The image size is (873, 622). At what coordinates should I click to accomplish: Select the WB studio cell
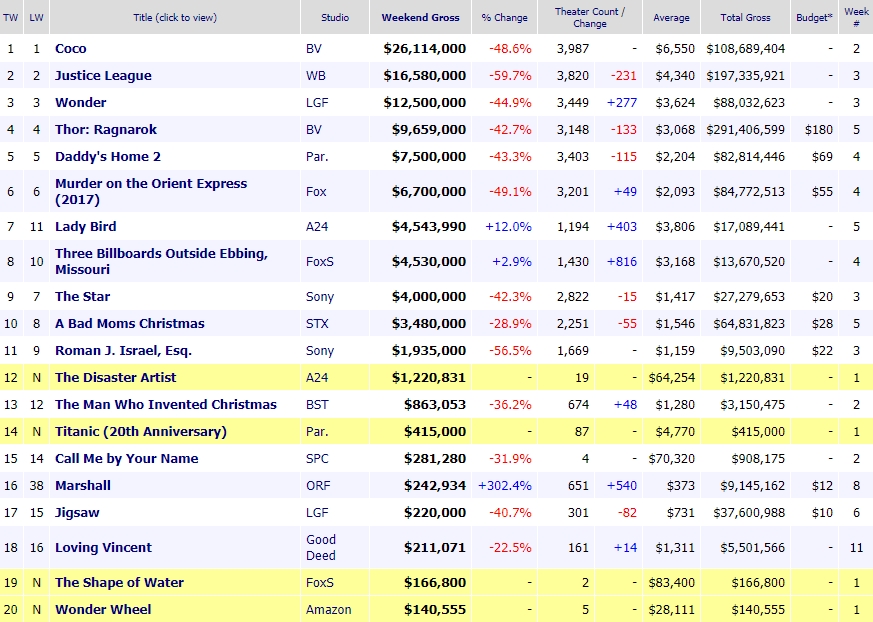316,76
